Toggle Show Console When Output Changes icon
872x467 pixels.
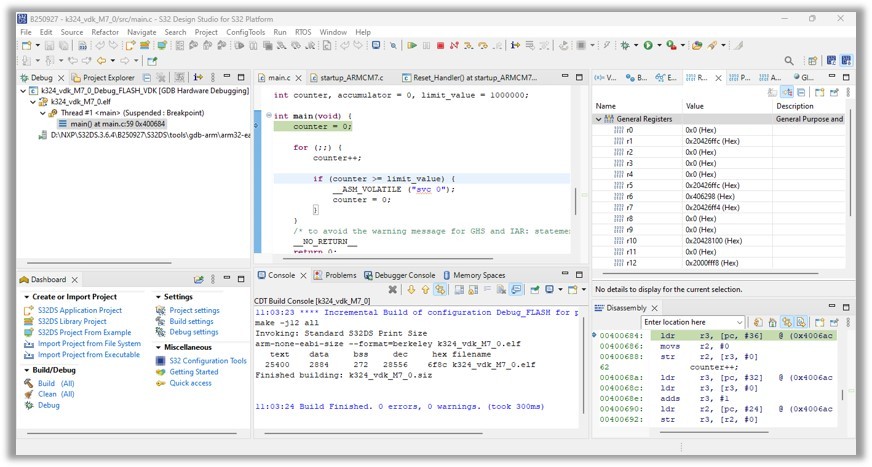[x=516, y=290]
